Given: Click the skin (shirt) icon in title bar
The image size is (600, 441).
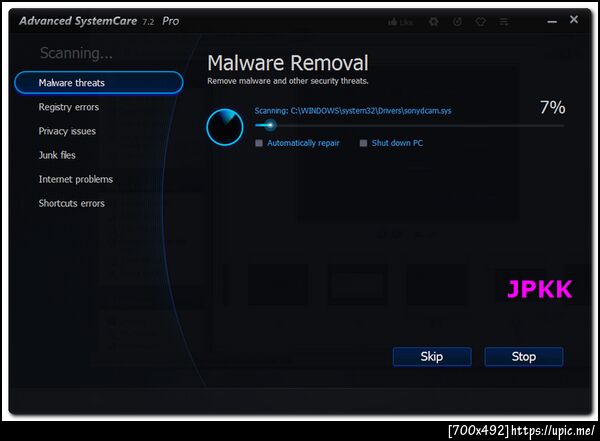Looking at the screenshot, I should pyautogui.click(x=481, y=22).
